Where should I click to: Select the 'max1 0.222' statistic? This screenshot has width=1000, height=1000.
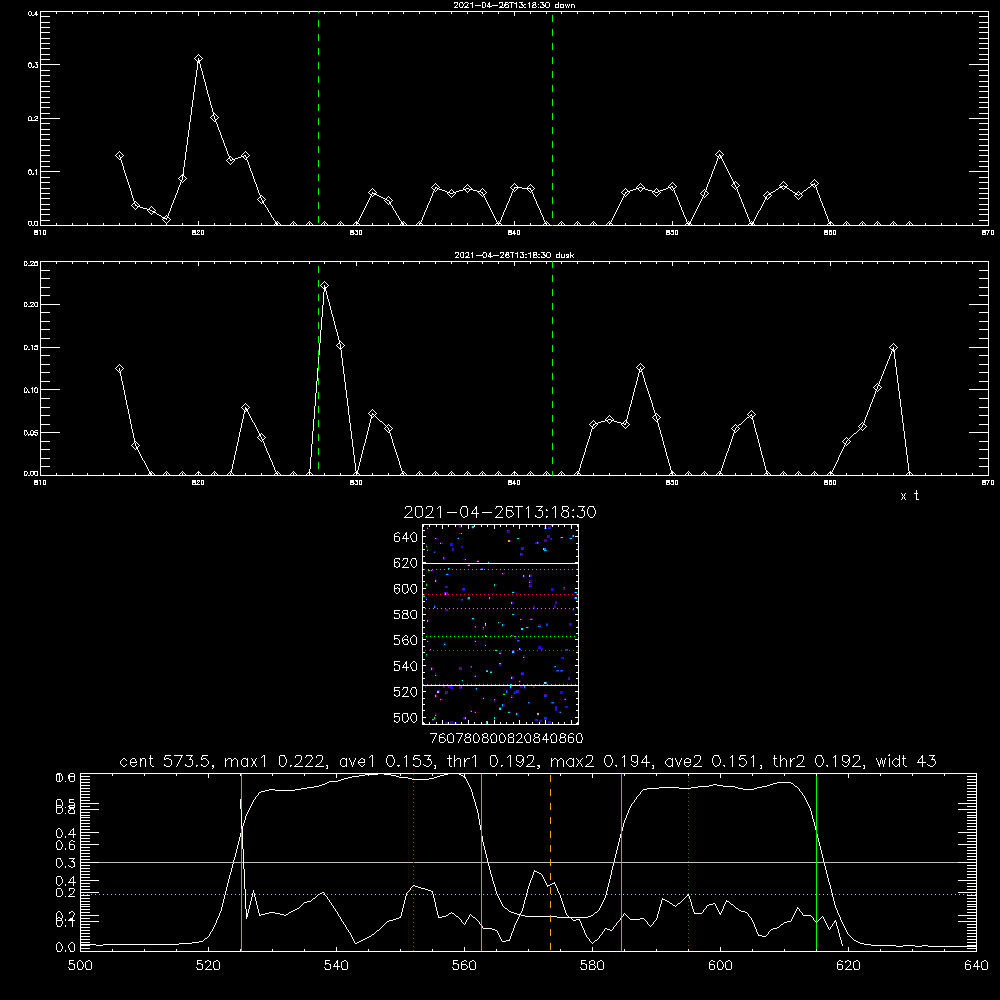[x=275, y=761]
